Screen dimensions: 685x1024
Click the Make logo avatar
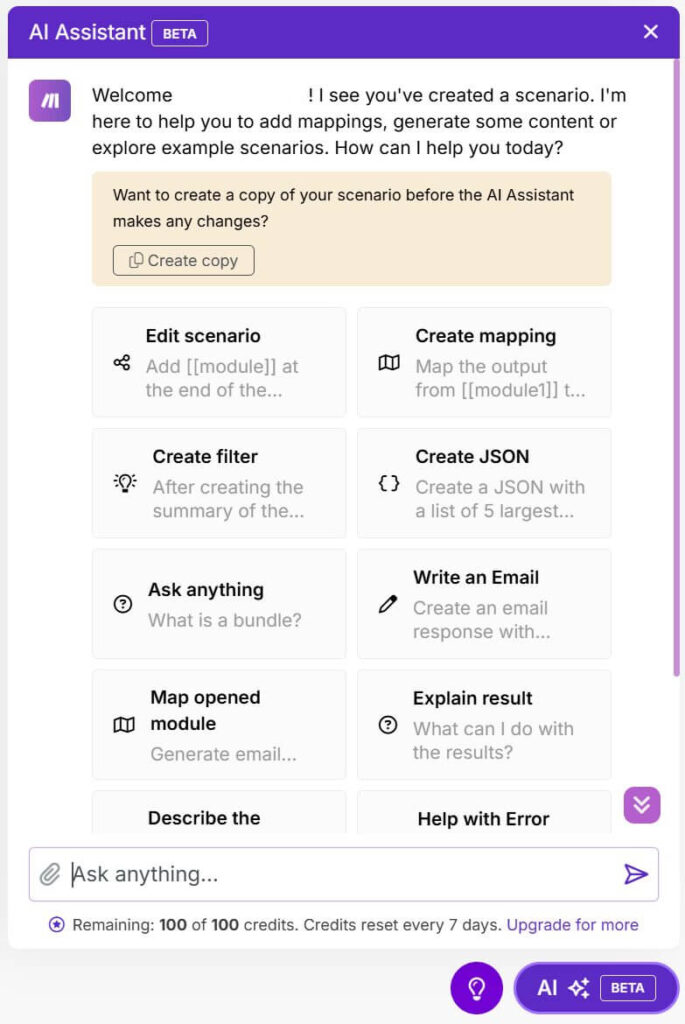click(50, 100)
